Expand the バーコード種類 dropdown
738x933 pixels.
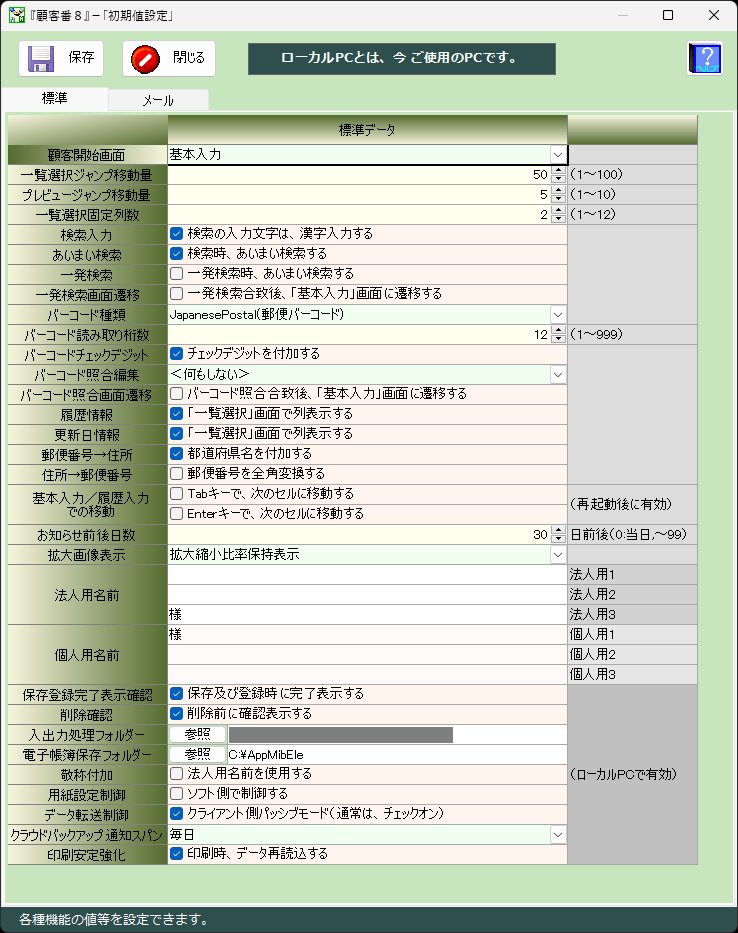[x=558, y=315]
